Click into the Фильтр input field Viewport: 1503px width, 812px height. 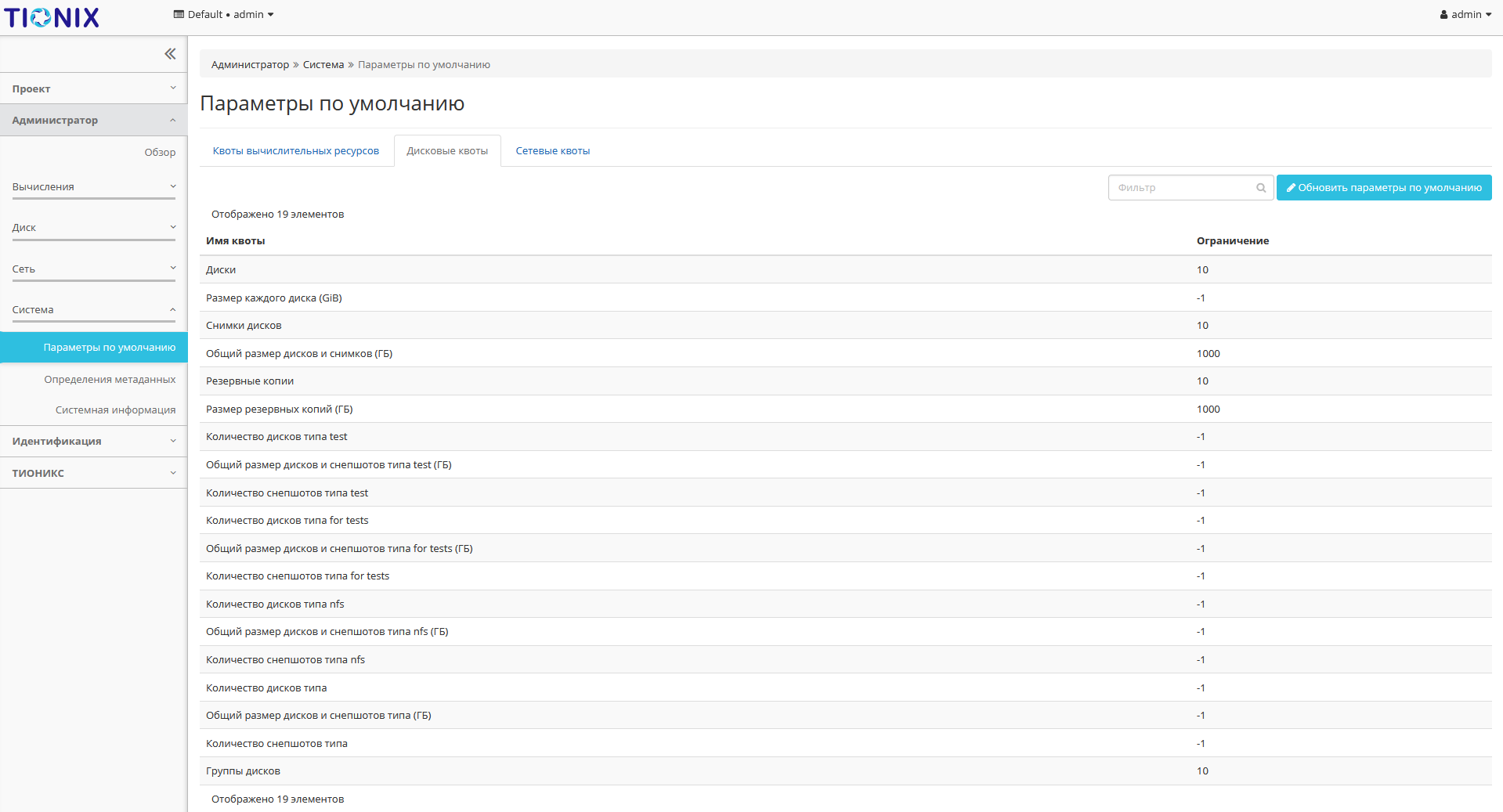click(x=1181, y=188)
